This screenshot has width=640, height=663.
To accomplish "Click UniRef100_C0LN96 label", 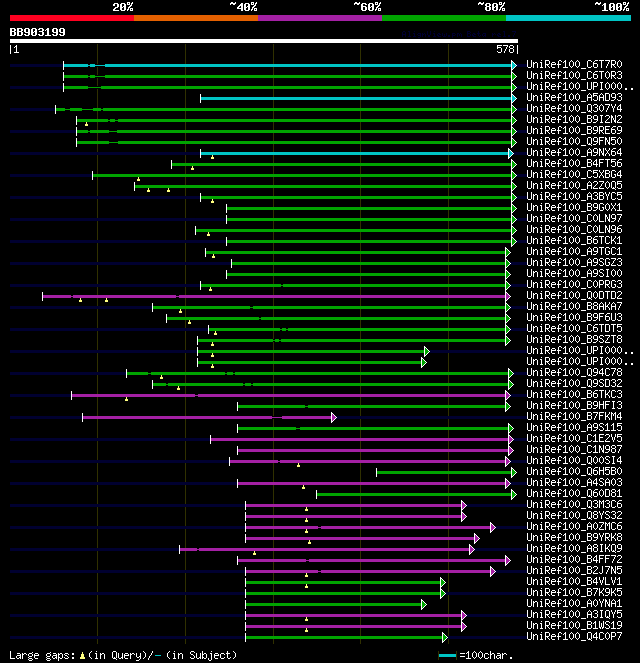I will pyautogui.click(x=574, y=229).
